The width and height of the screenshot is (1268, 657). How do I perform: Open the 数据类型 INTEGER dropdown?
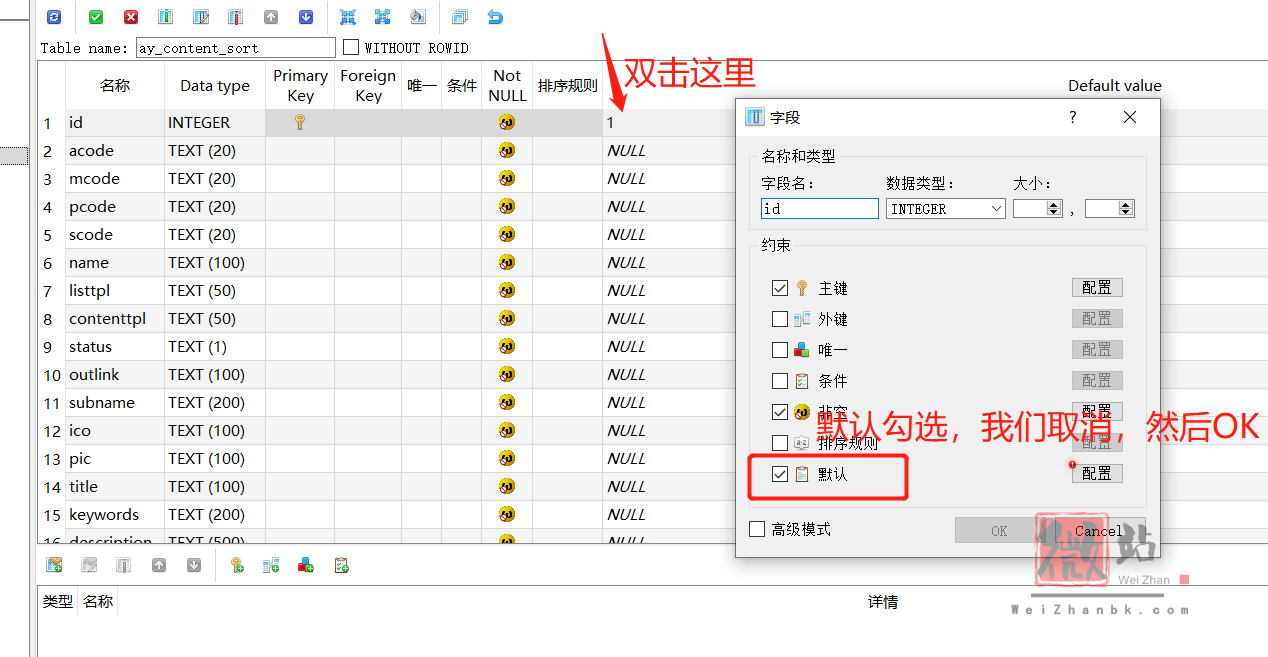pyautogui.click(x=946, y=209)
